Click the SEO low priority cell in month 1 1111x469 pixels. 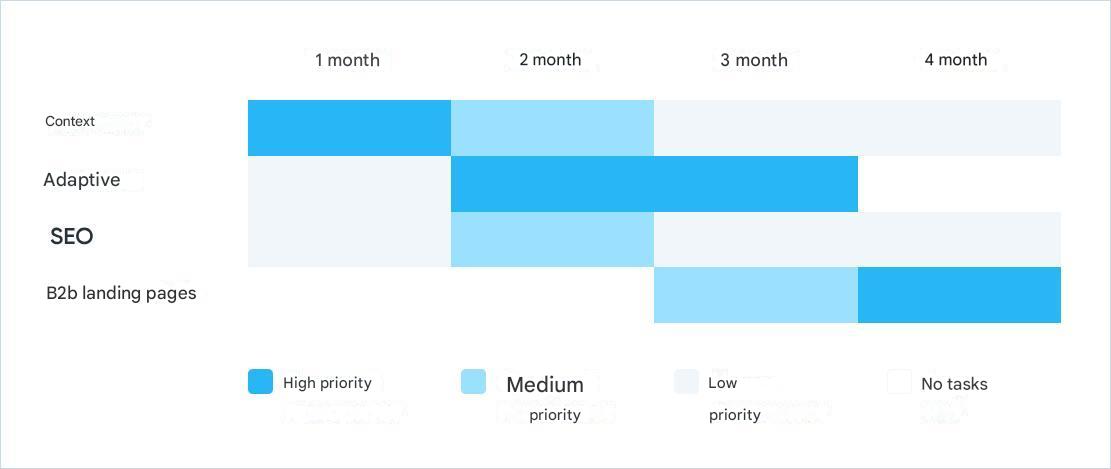[349, 240]
